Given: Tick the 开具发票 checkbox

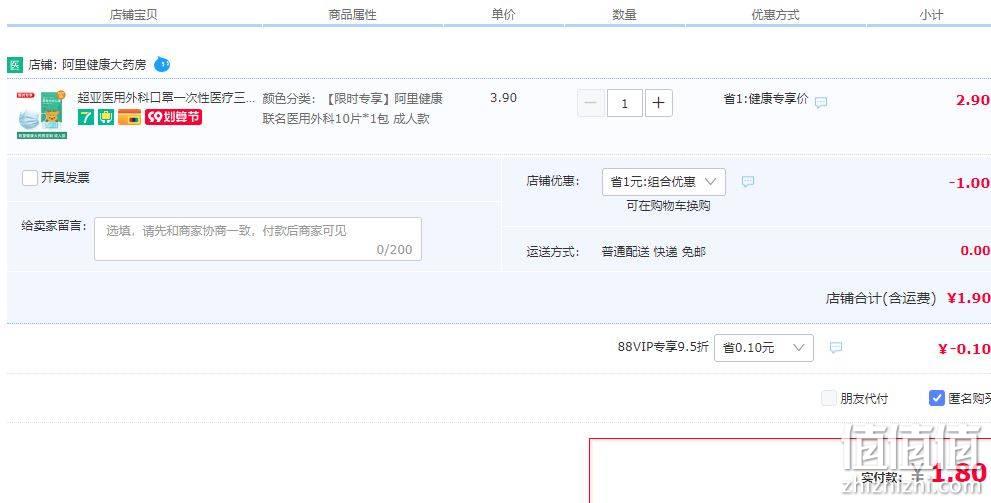Looking at the screenshot, I should tap(30, 178).
